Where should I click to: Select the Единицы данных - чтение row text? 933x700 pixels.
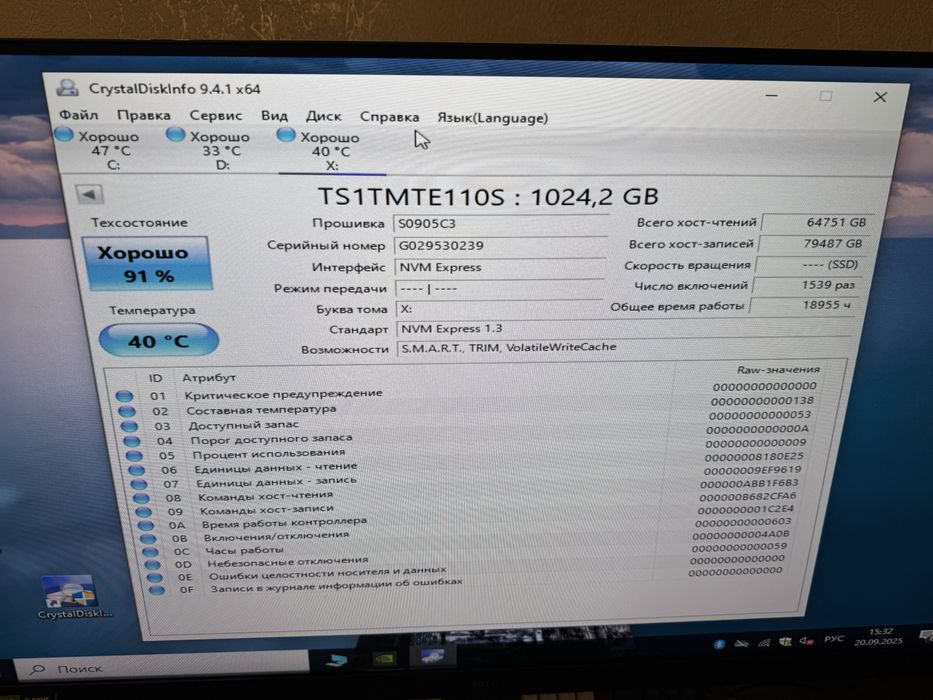click(x=276, y=467)
